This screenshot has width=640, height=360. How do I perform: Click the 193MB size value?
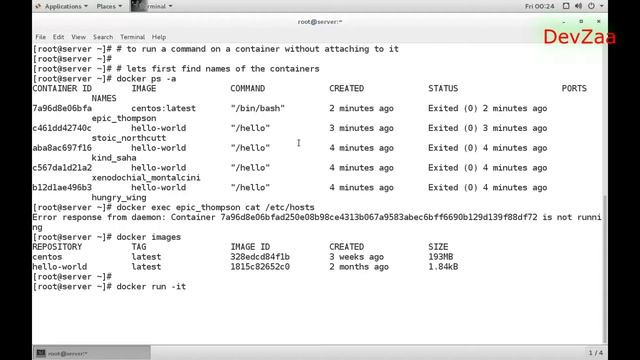(x=441, y=257)
